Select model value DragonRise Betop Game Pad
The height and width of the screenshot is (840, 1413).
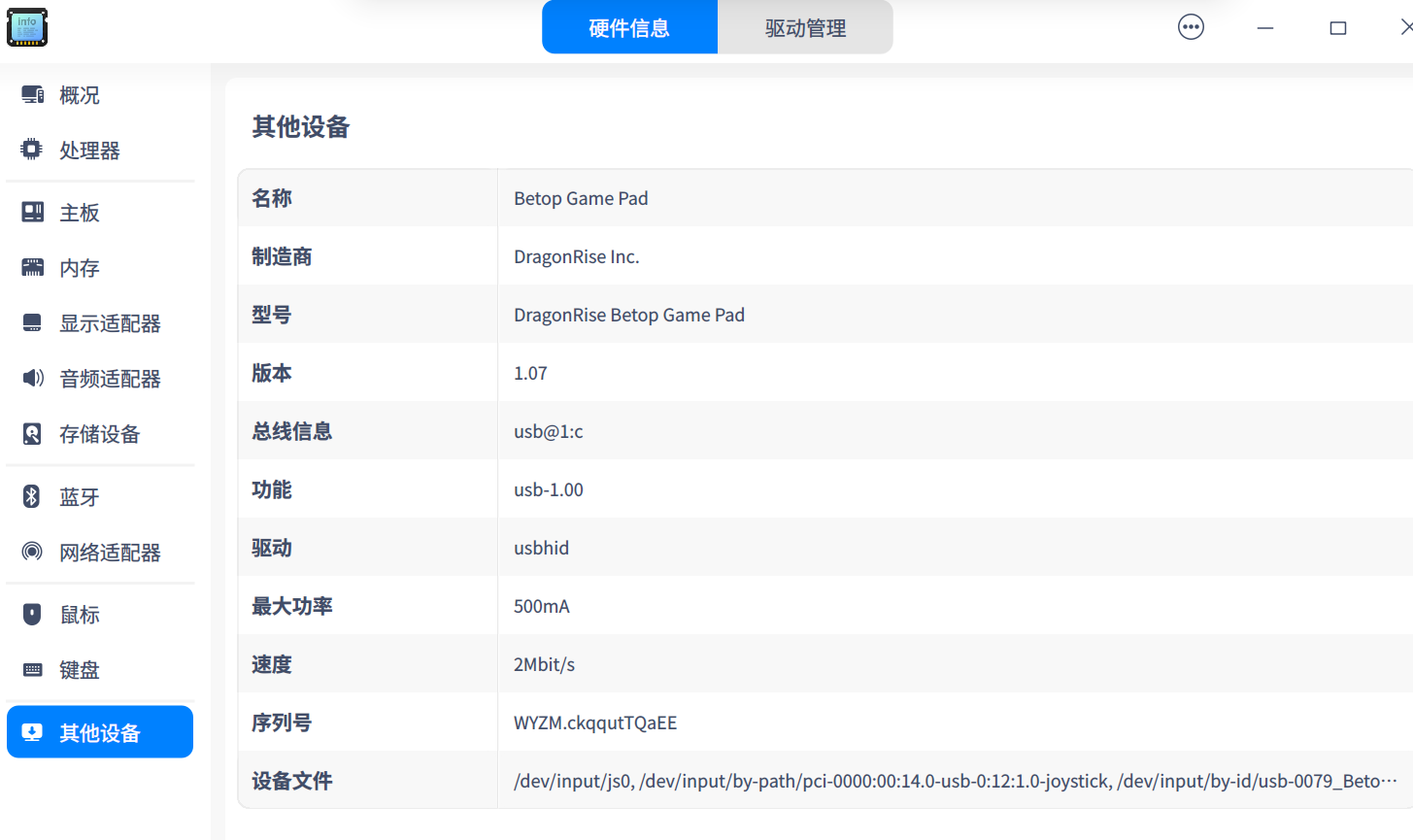[x=629, y=315]
